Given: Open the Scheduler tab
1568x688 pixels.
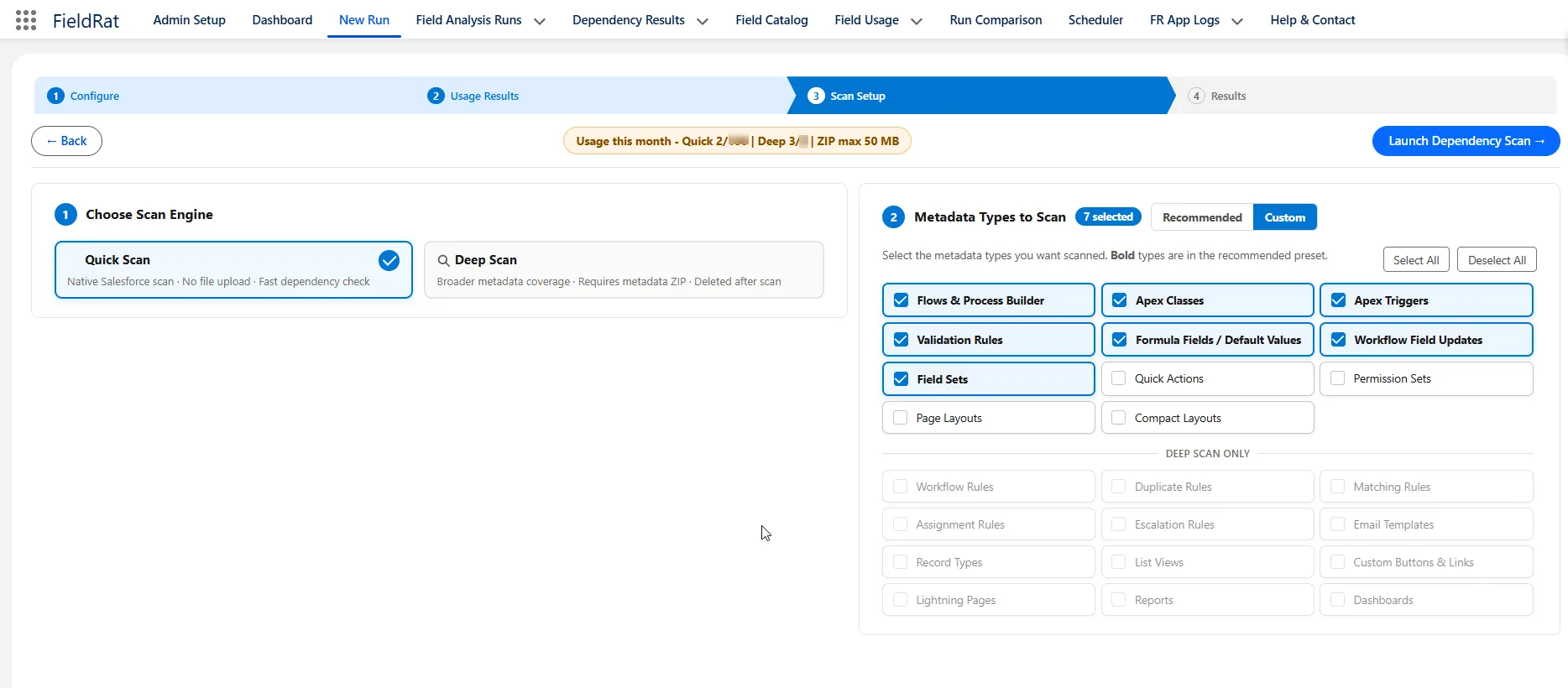Looking at the screenshot, I should click(x=1095, y=20).
